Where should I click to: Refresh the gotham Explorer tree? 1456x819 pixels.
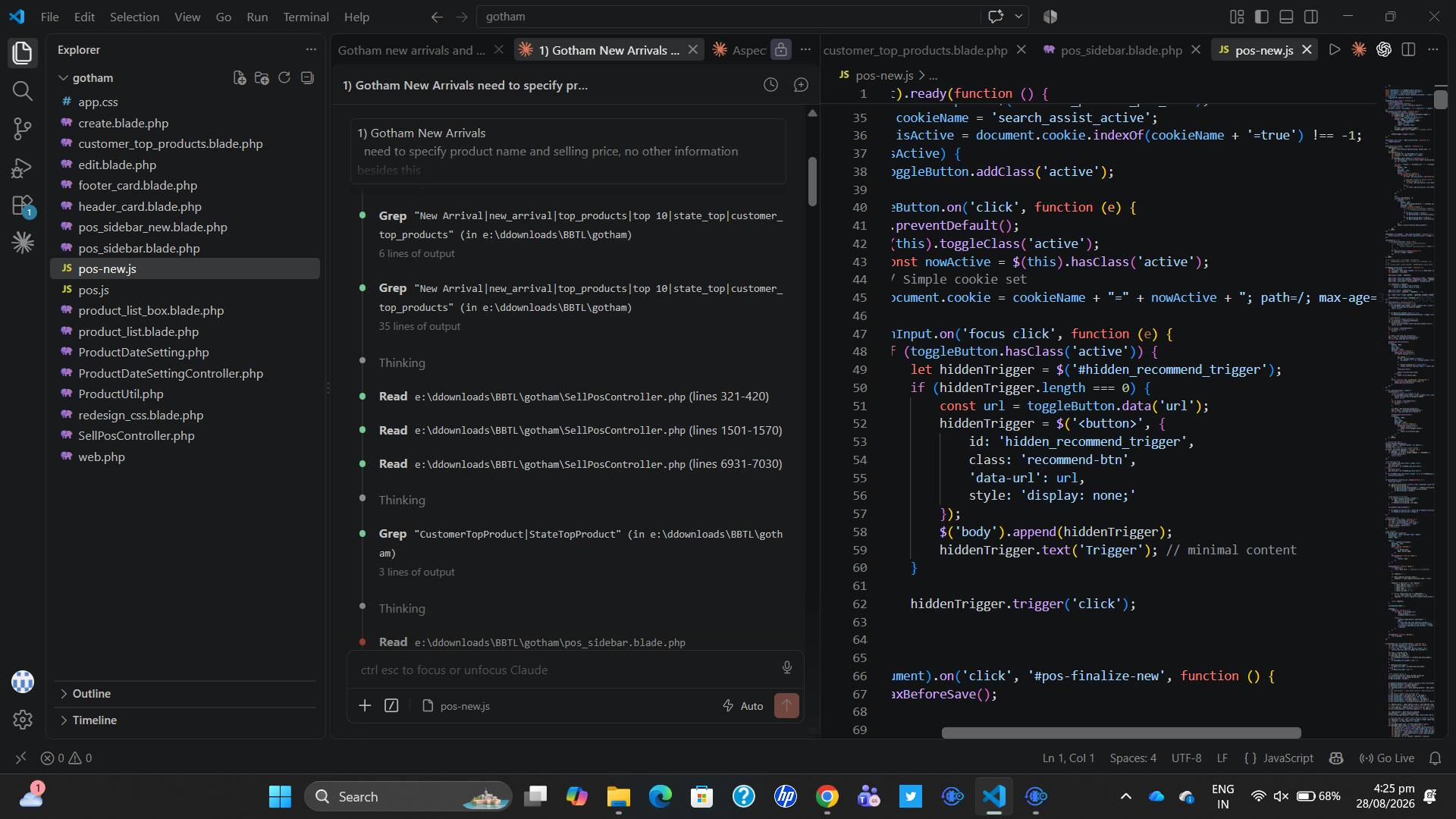click(x=284, y=77)
